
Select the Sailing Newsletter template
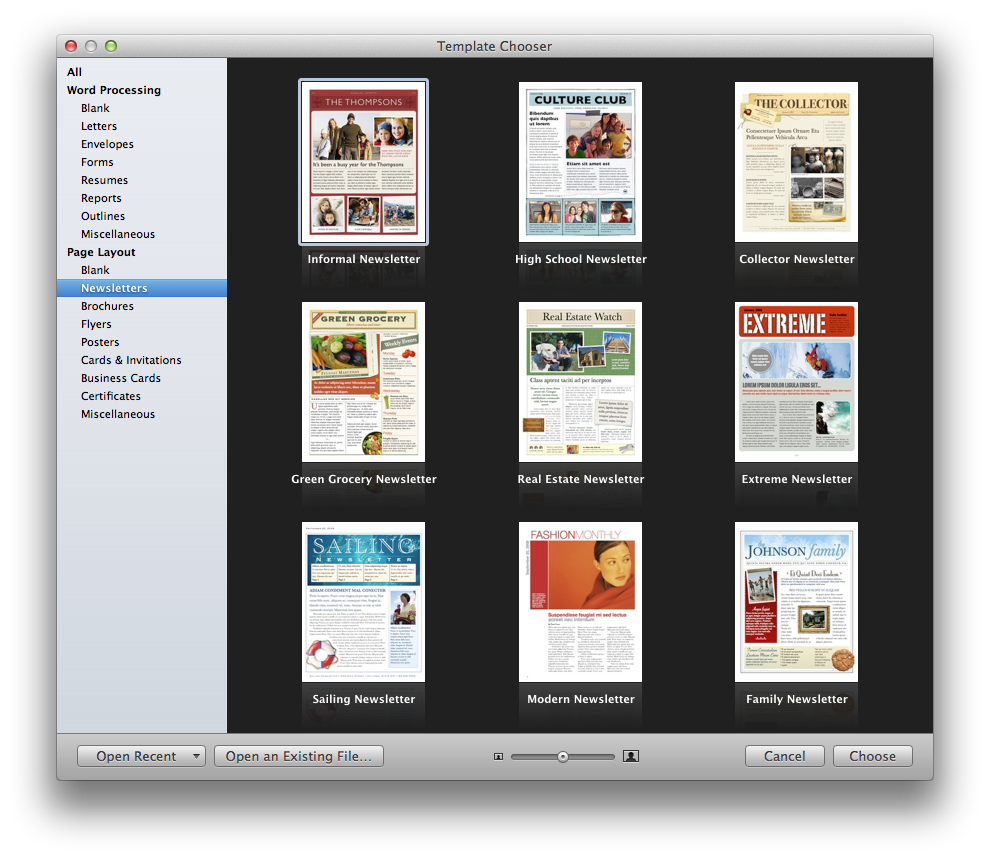(x=363, y=602)
